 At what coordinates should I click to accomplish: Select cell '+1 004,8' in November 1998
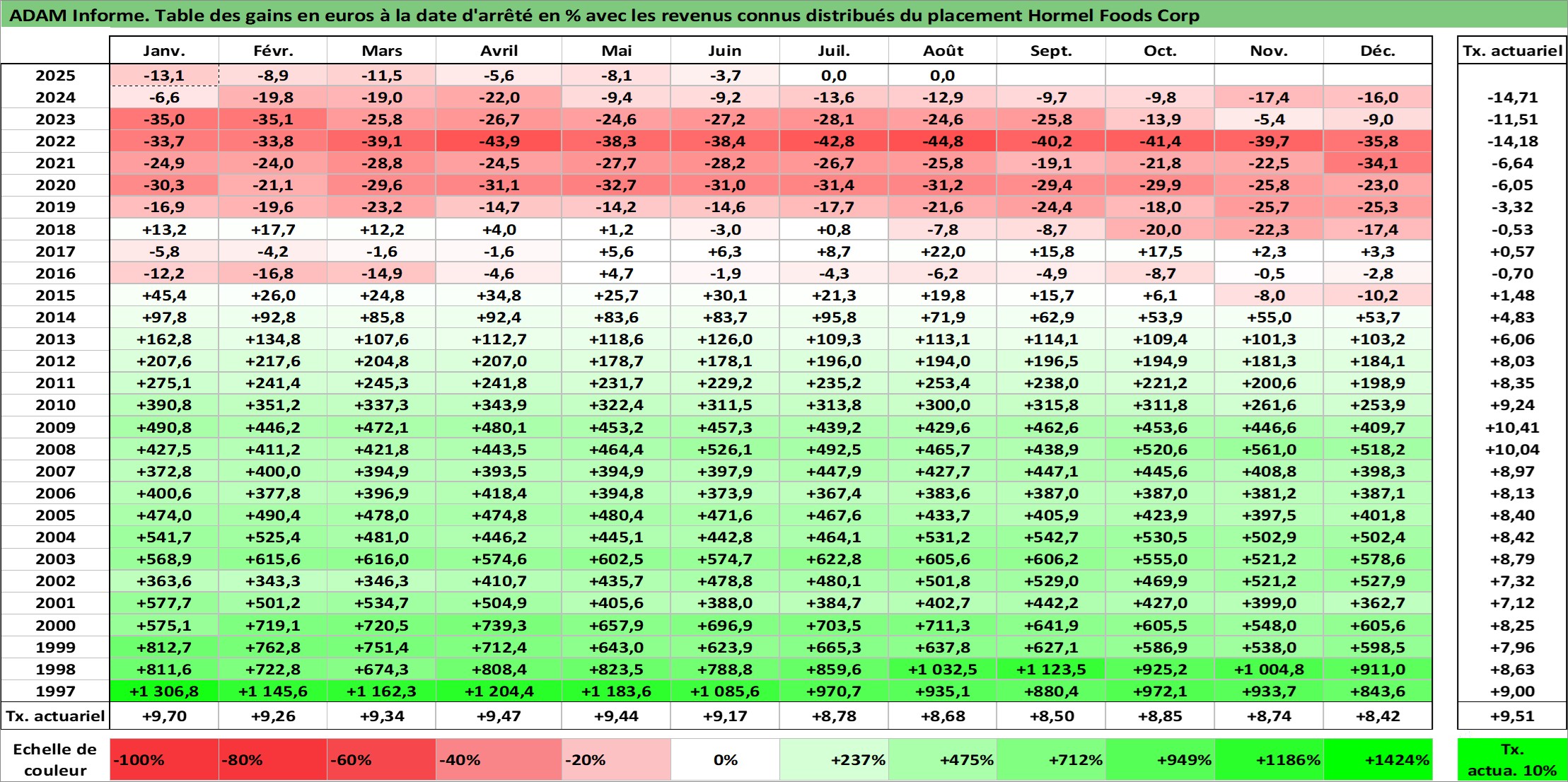coord(1269,670)
